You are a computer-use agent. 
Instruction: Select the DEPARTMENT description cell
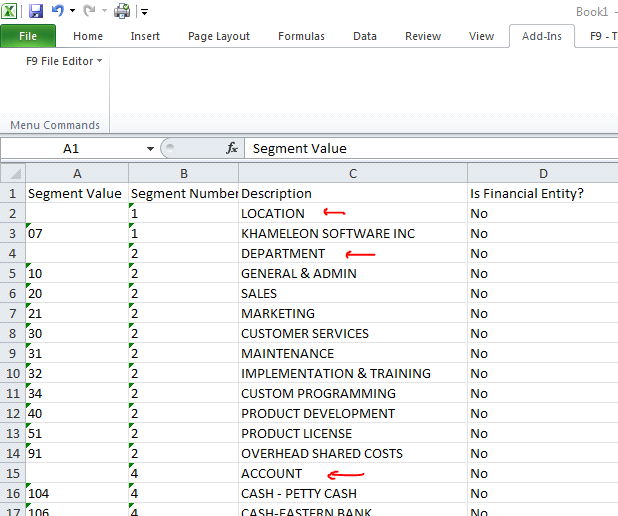(x=353, y=253)
